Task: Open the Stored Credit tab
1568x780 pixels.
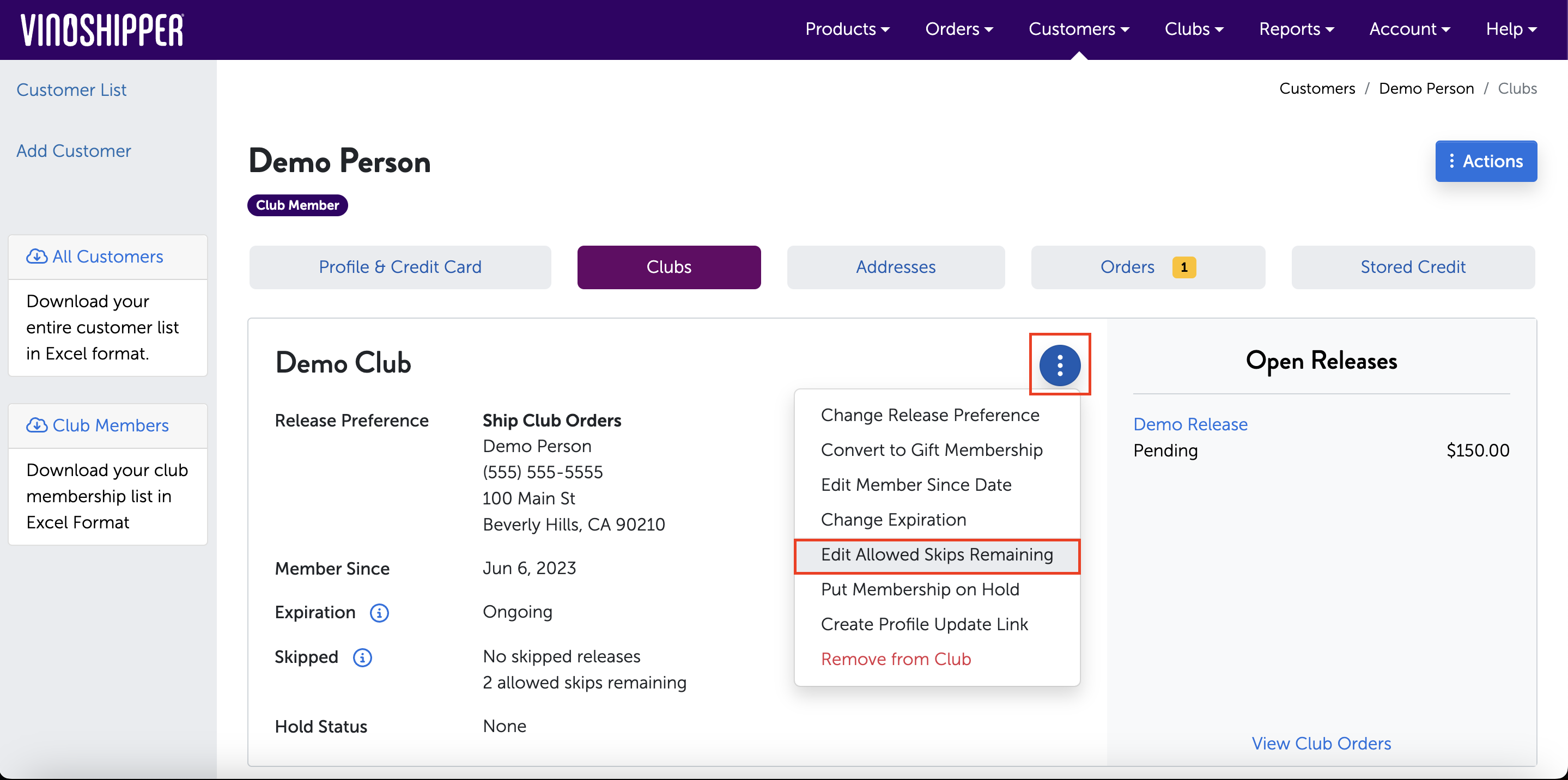Action: tap(1412, 267)
